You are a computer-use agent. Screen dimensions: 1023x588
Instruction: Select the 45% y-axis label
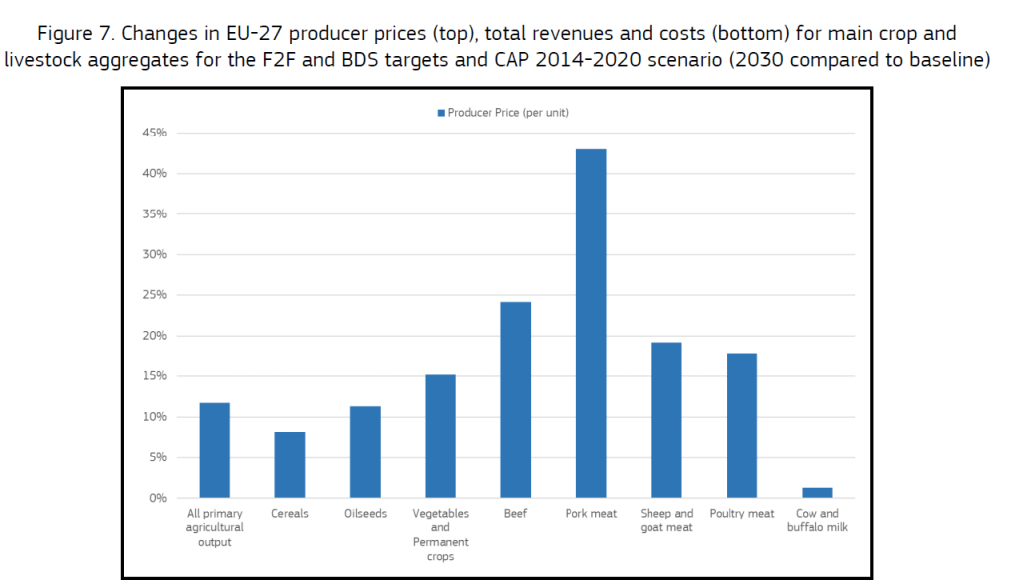153,133
